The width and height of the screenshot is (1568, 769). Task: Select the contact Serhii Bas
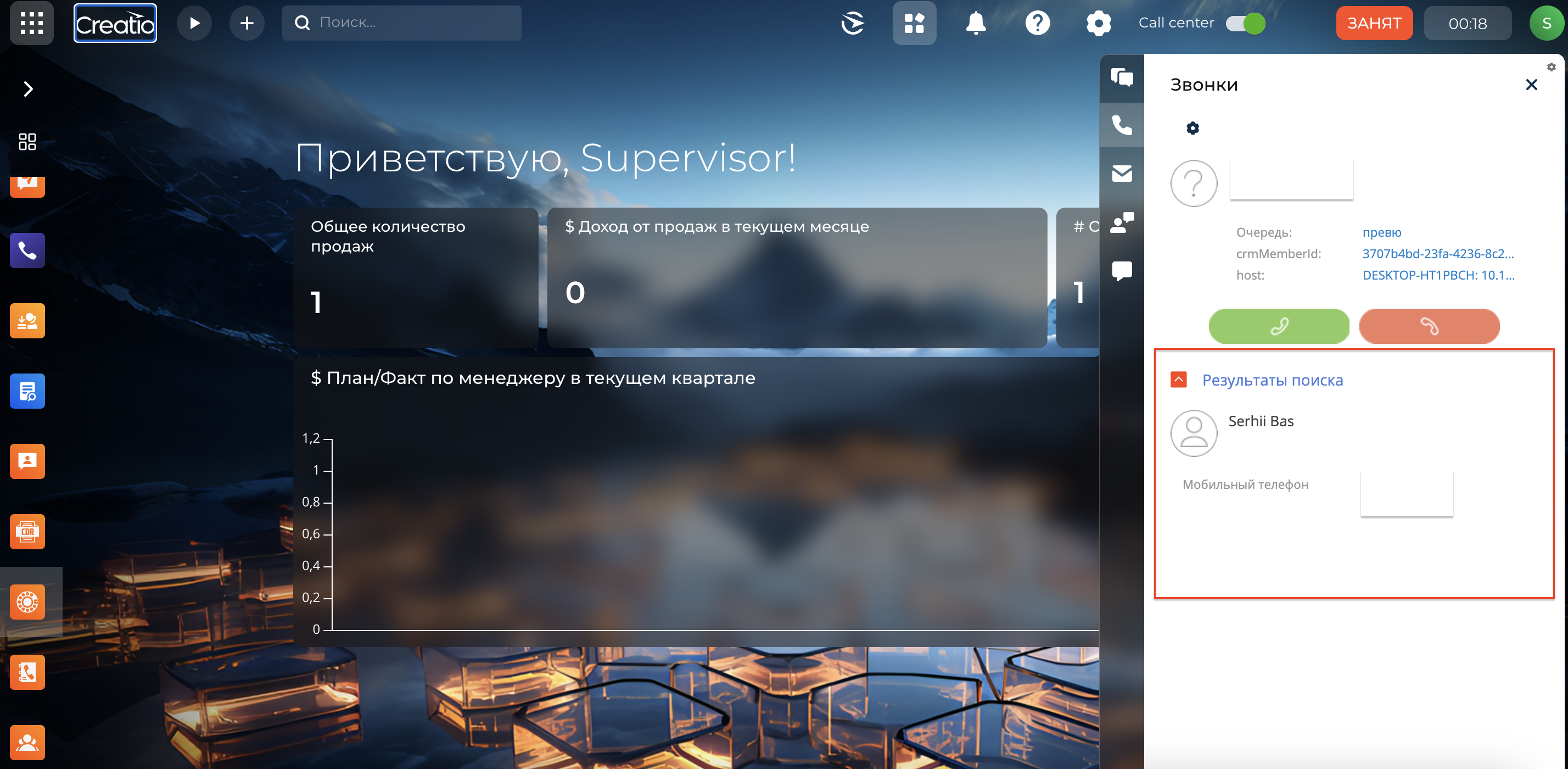1261,421
